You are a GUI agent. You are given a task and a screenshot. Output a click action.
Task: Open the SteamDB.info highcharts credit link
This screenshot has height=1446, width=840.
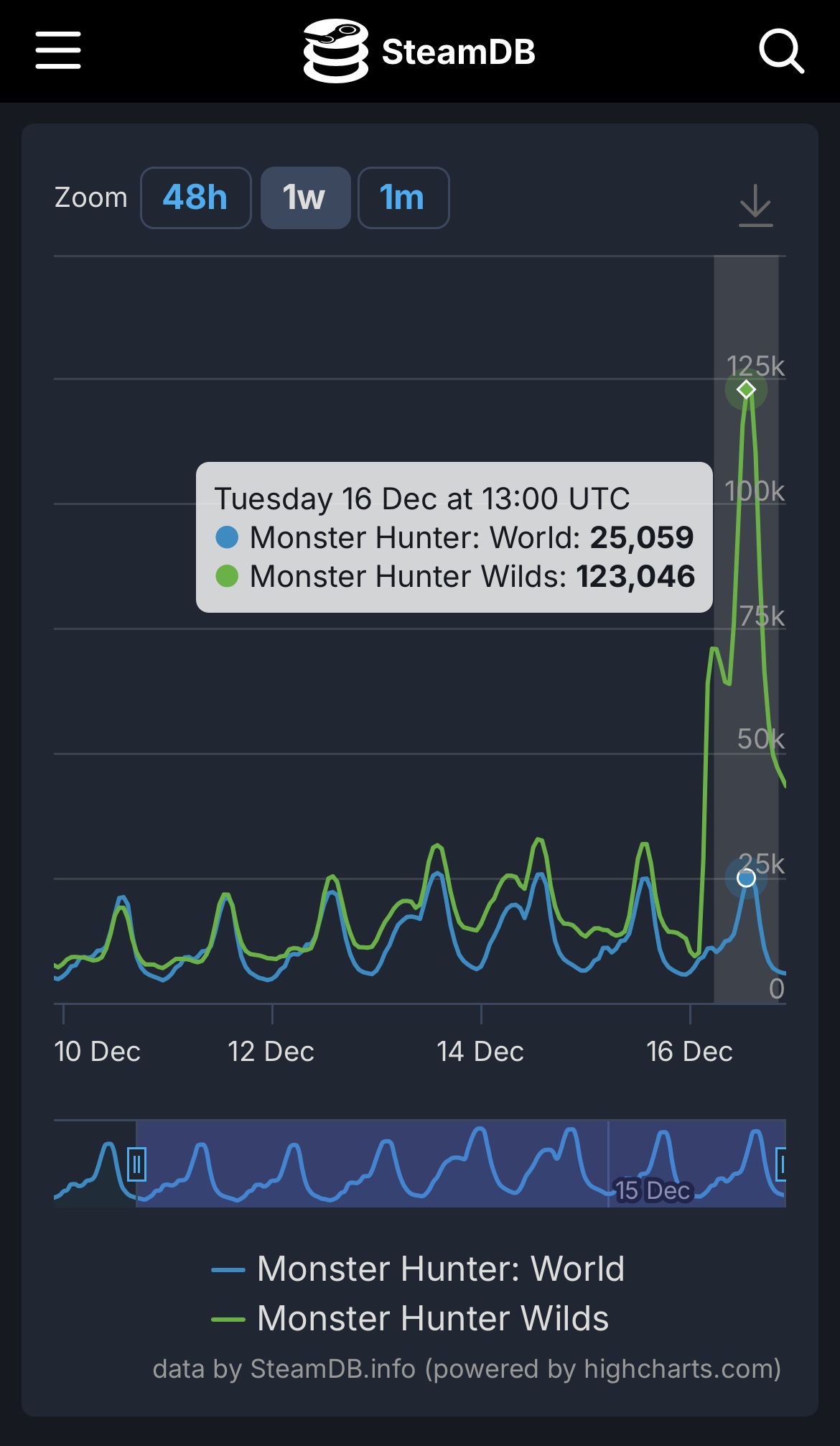pyautogui.click(x=467, y=1369)
